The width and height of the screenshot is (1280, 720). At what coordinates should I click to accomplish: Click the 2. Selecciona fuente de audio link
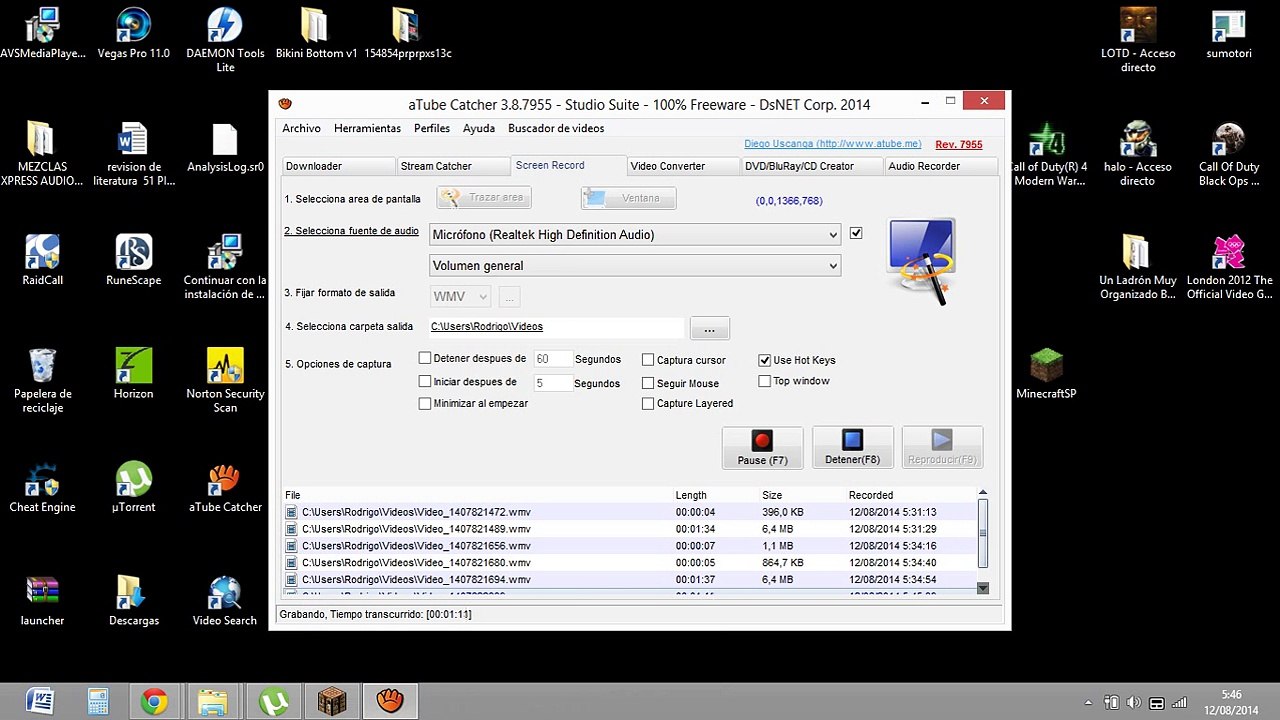point(351,231)
